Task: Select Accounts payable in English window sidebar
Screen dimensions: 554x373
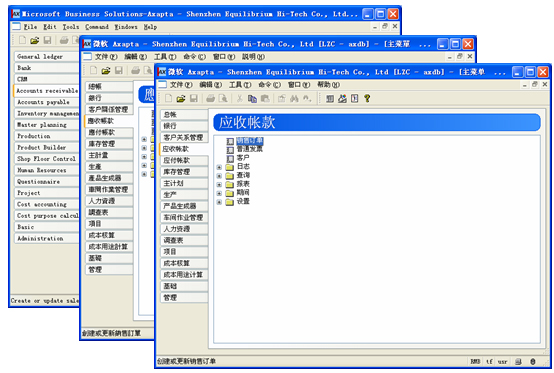Action: point(47,102)
